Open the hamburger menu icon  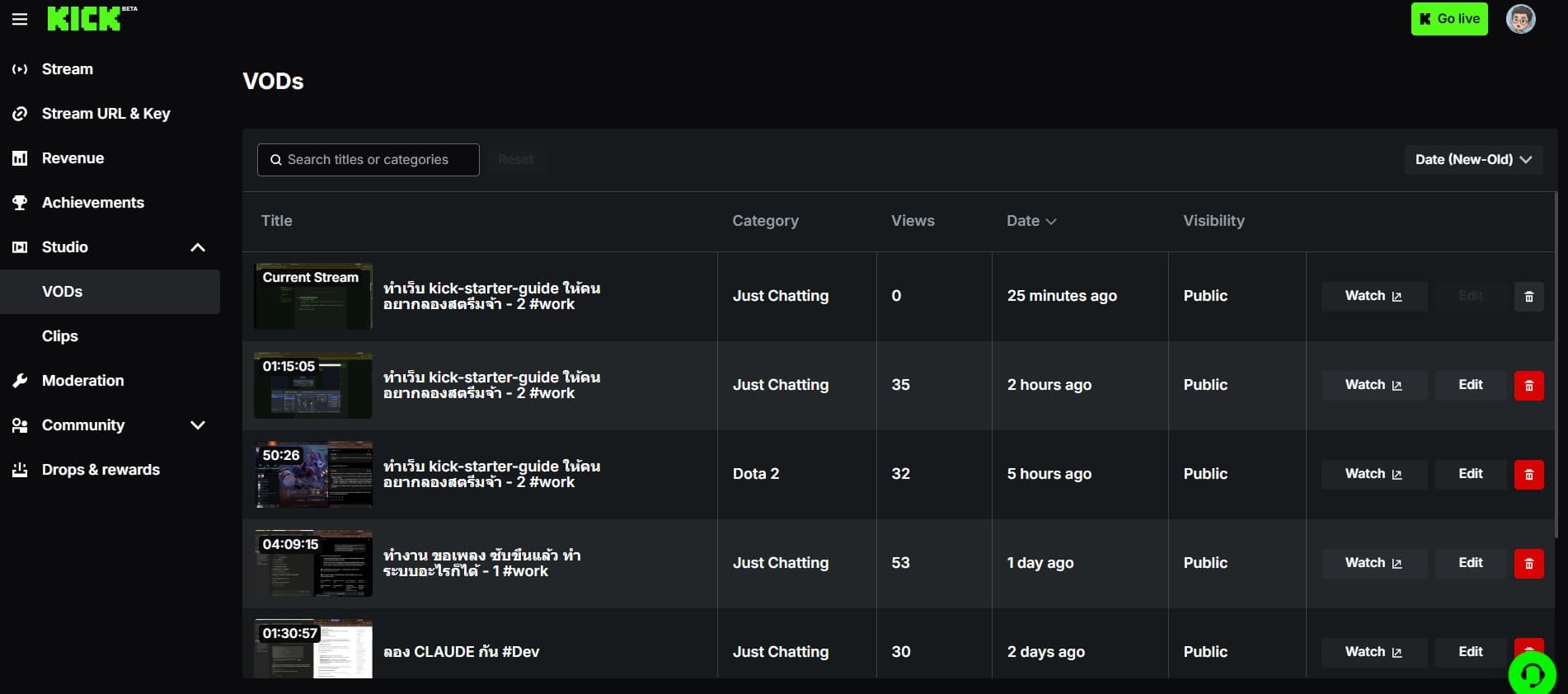pos(20,19)
